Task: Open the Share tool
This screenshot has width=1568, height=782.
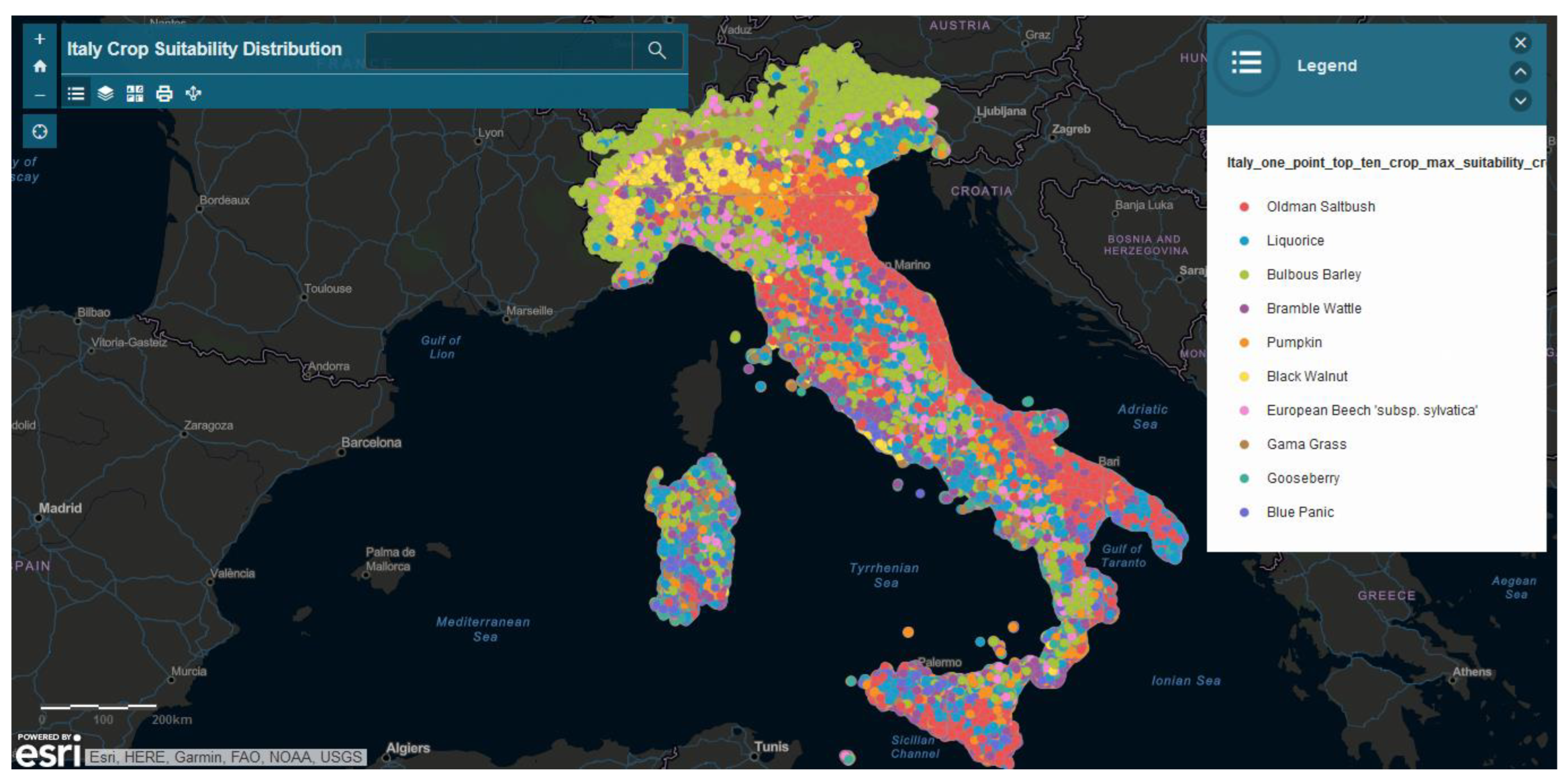Action: point(193,94)
